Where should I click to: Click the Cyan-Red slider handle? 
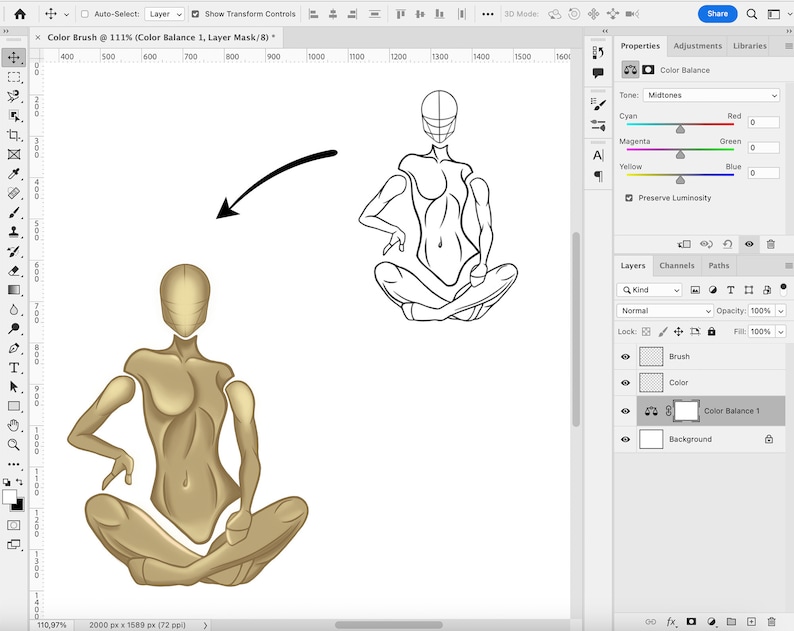[680, 129]
